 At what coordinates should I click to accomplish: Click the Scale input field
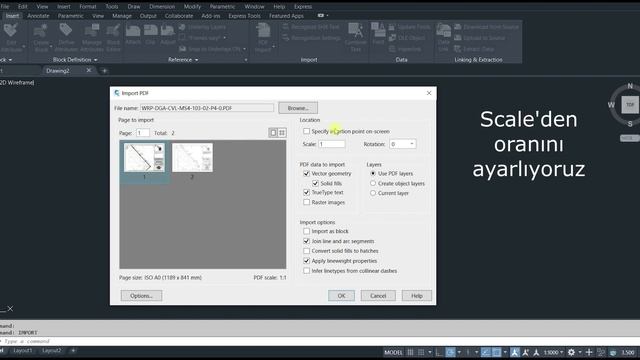click(332, 144)
